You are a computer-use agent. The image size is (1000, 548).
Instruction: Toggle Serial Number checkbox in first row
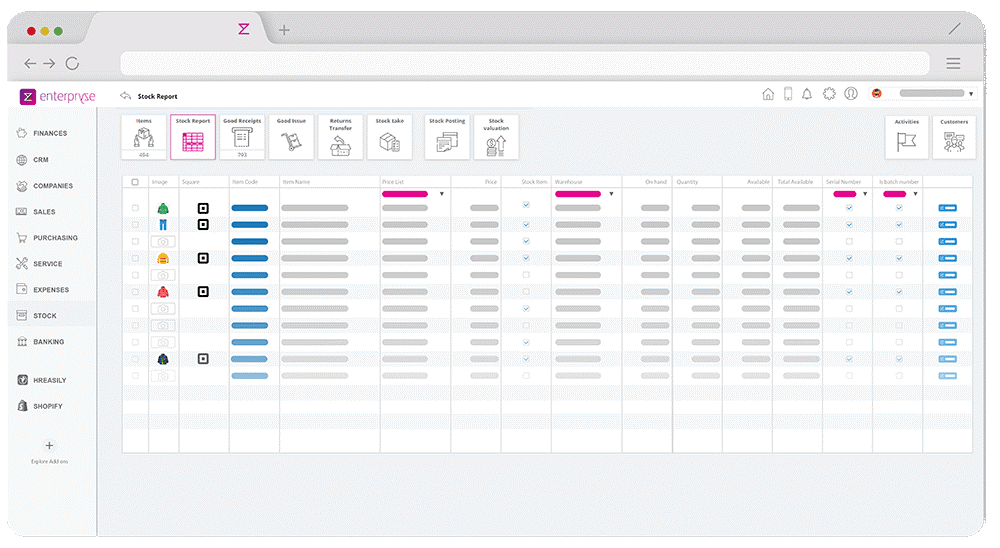(849, 208)
